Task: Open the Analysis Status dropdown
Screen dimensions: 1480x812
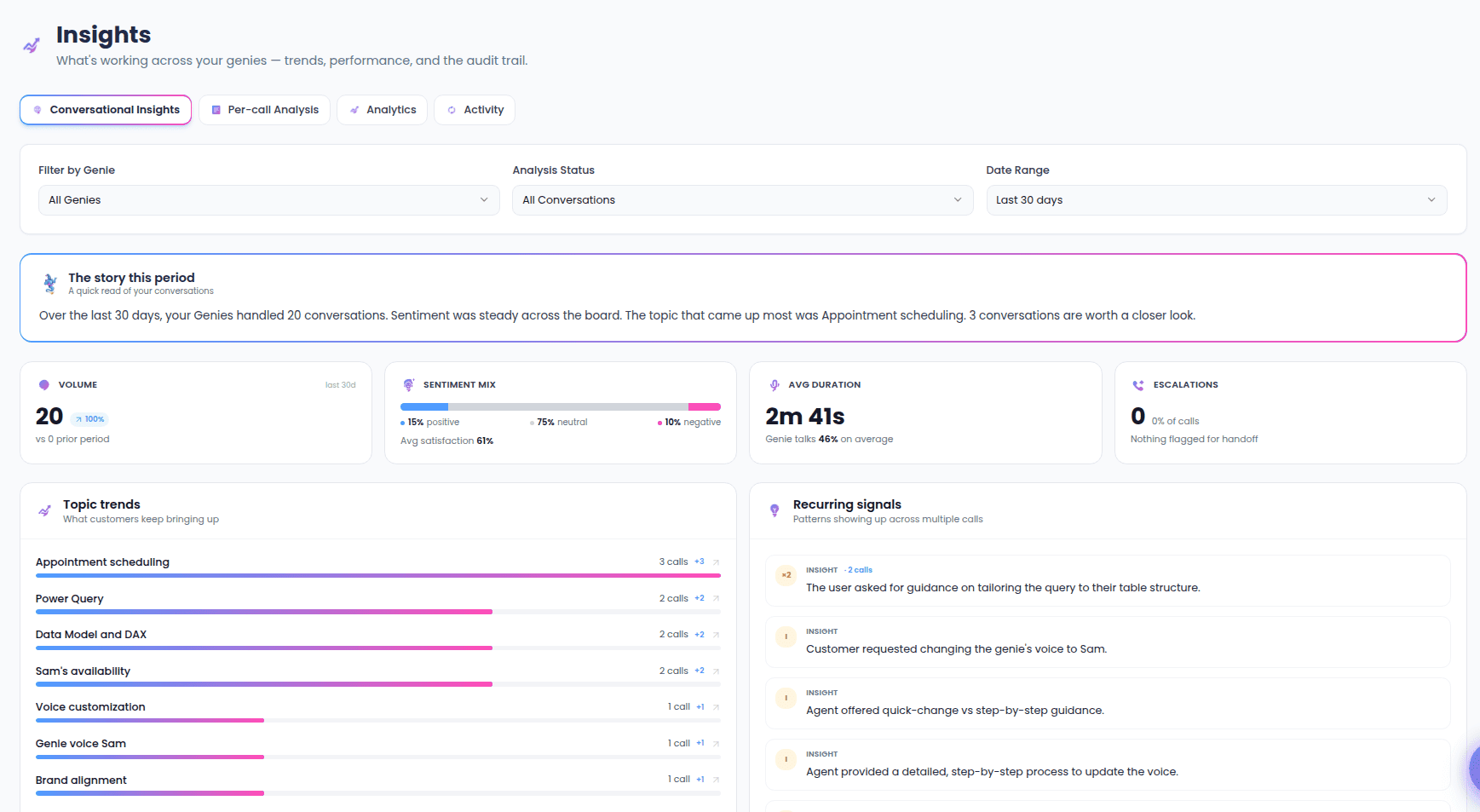Action: pyautogui.click(x=742, y=200)
